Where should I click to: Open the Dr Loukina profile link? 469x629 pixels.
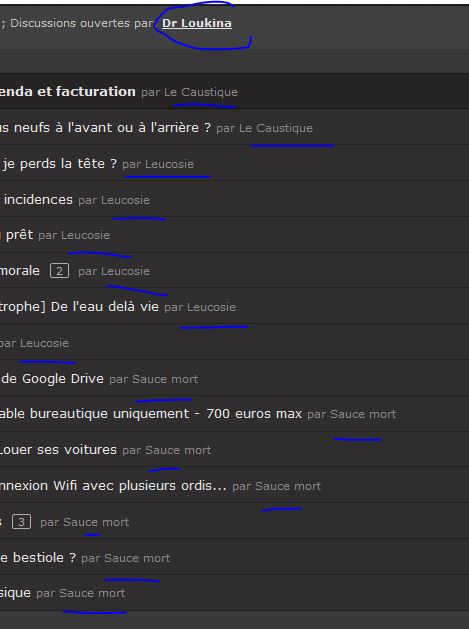(197, 23)
